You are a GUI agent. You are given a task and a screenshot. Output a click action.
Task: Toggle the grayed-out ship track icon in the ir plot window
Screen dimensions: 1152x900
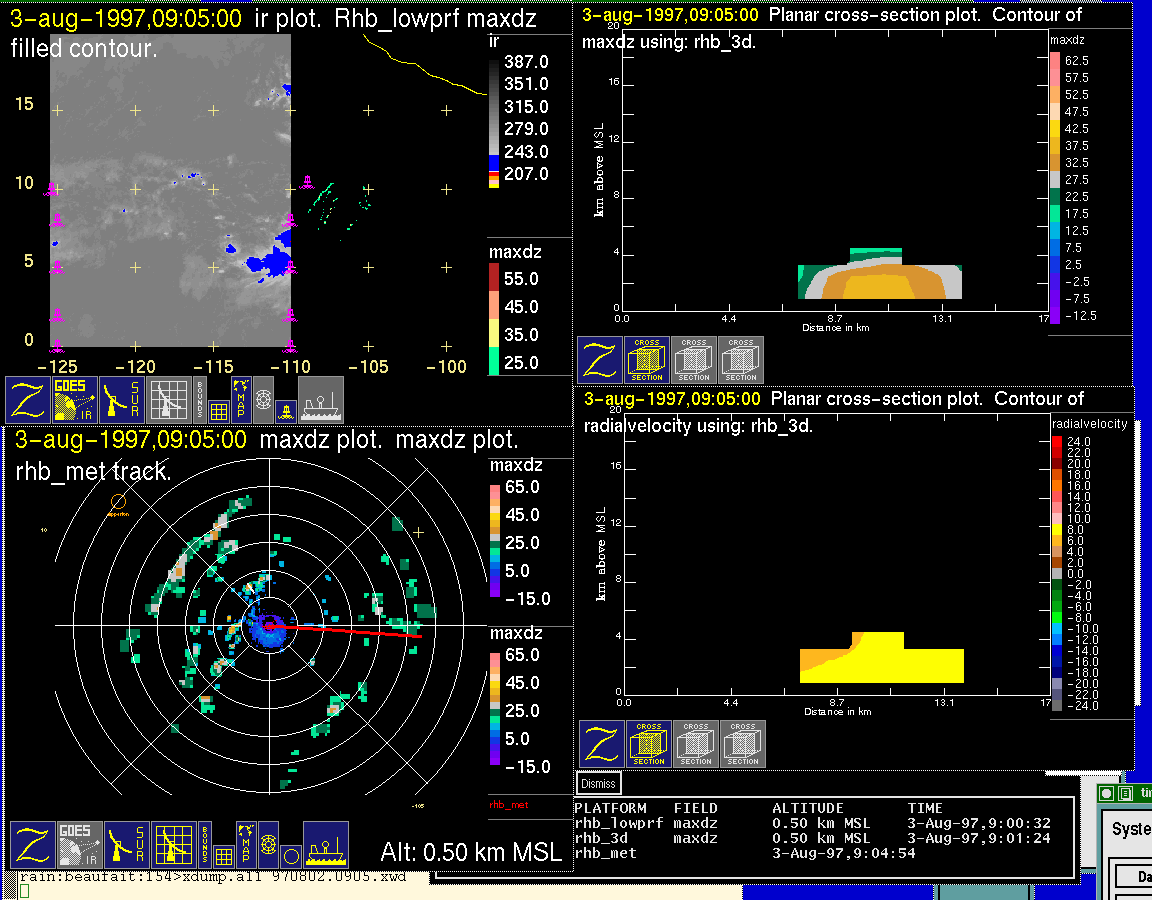pyautogui.click(x=321, y=400)
